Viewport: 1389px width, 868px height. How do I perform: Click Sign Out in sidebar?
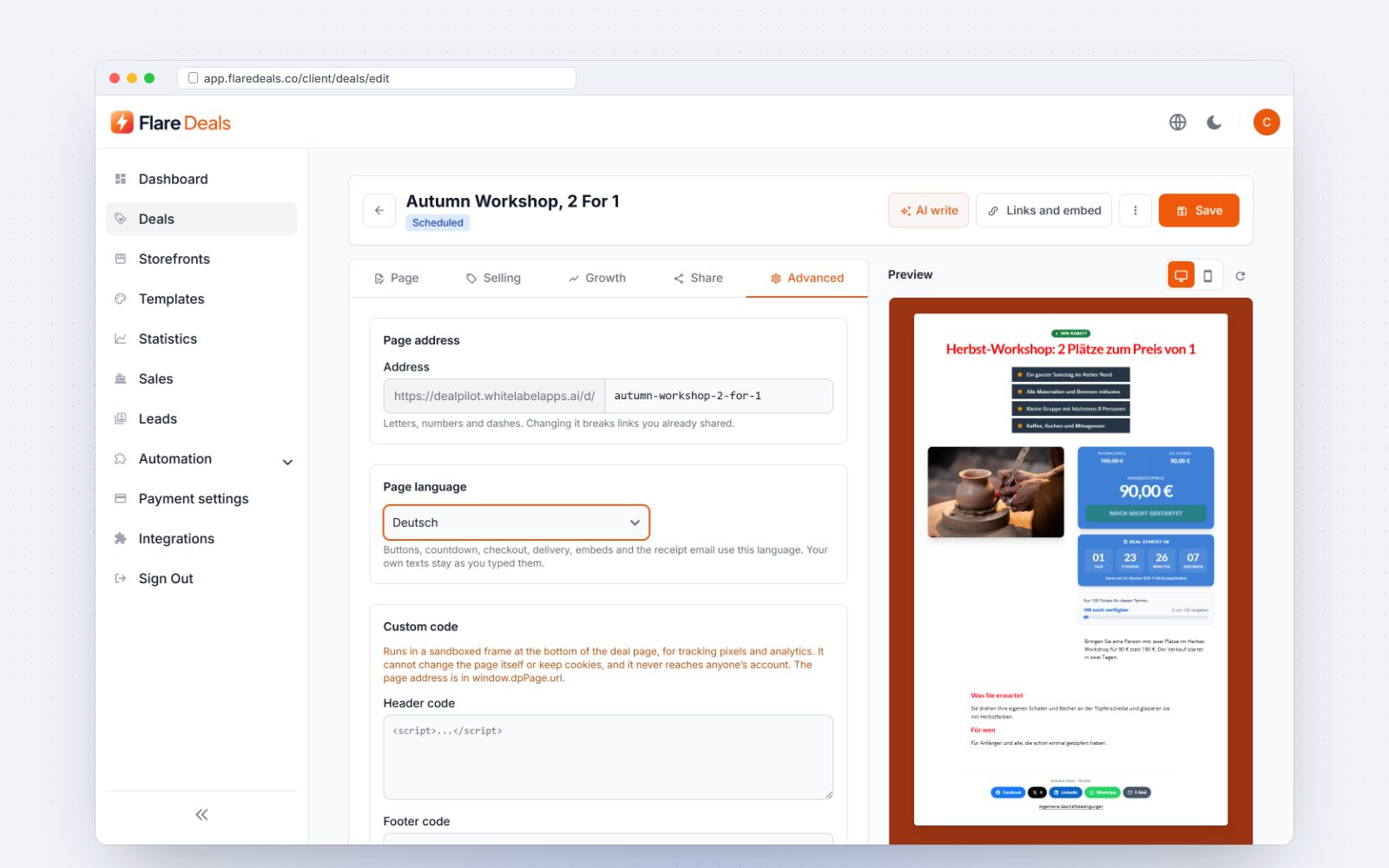(201, 578)
